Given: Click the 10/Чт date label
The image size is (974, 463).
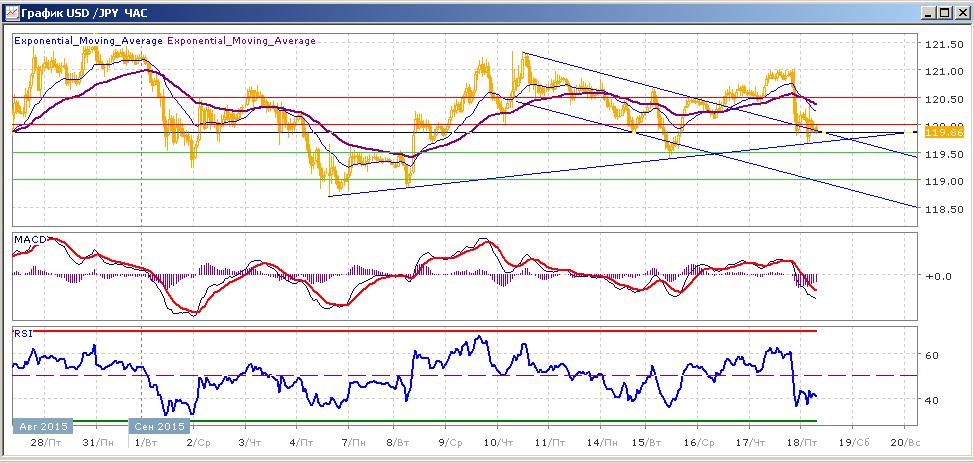Looking at the screenshot, I should tap(498, 442).
